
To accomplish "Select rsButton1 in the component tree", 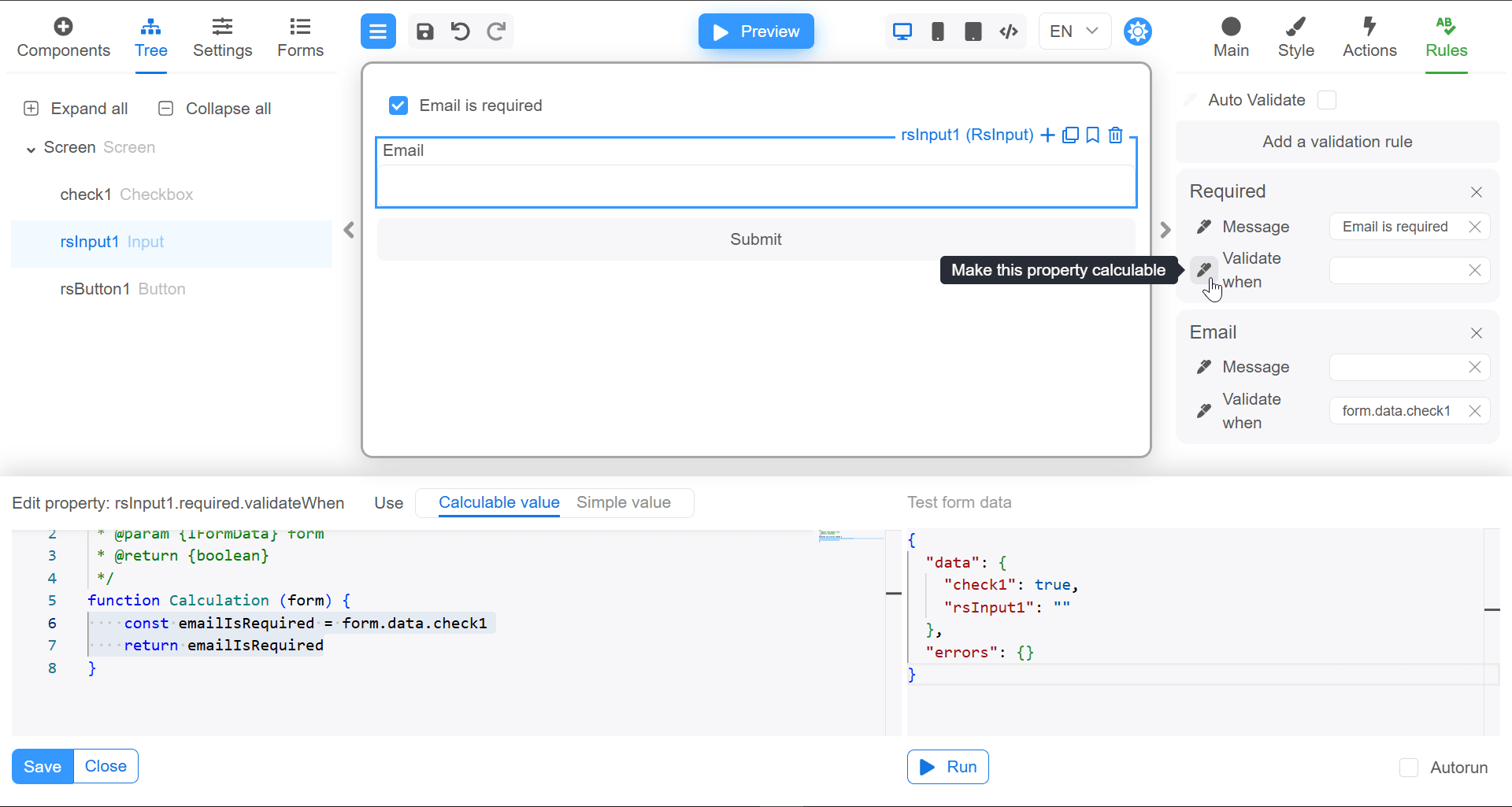I will (x=95, y=289).
